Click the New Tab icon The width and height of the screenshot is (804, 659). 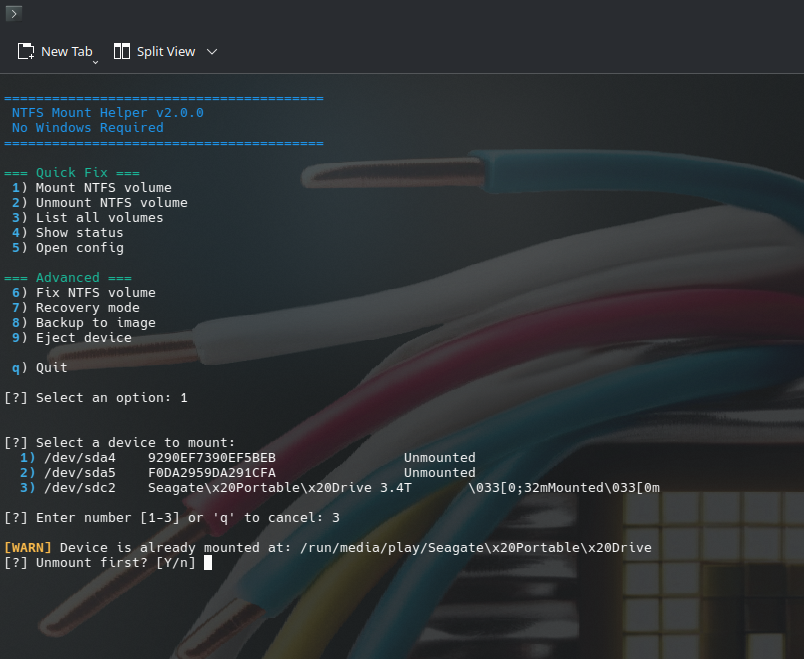point(27,50)
